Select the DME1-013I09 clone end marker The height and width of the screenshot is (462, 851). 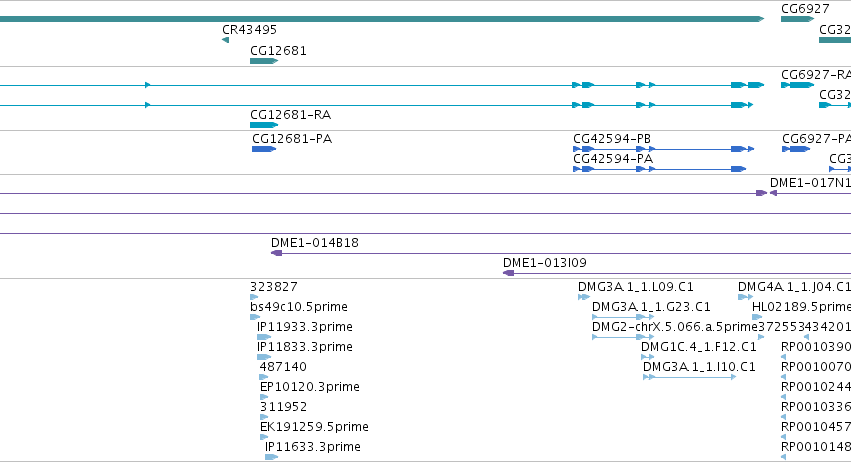(509, 273)
